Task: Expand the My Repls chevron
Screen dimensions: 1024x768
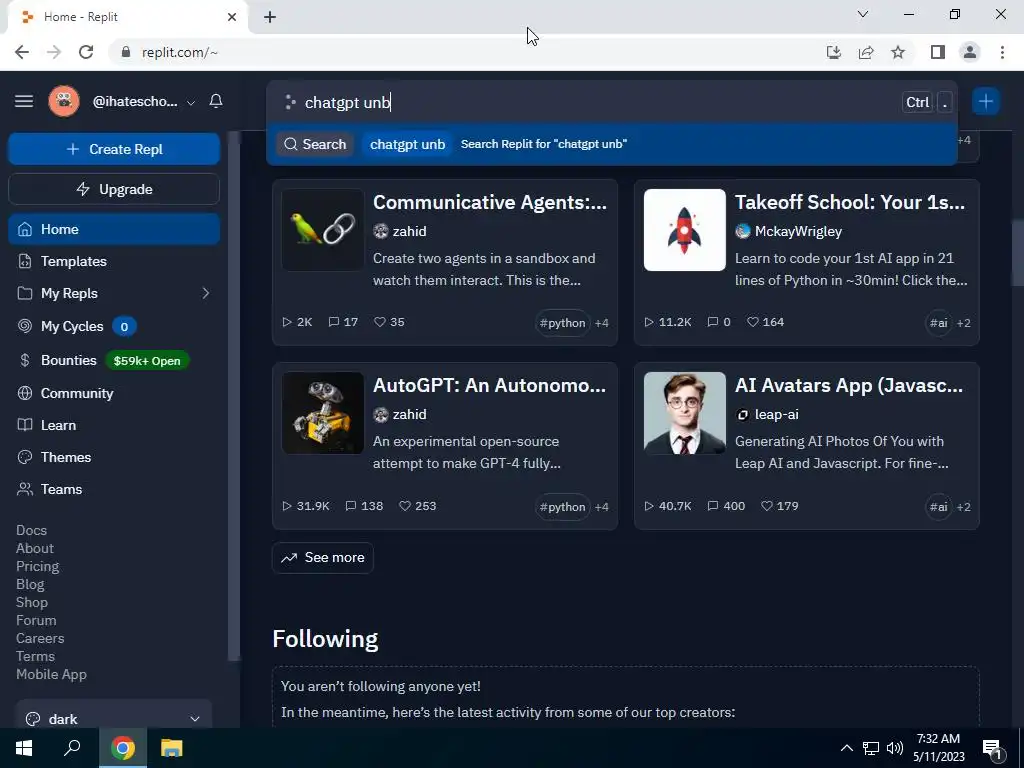Action: point(206,293)
